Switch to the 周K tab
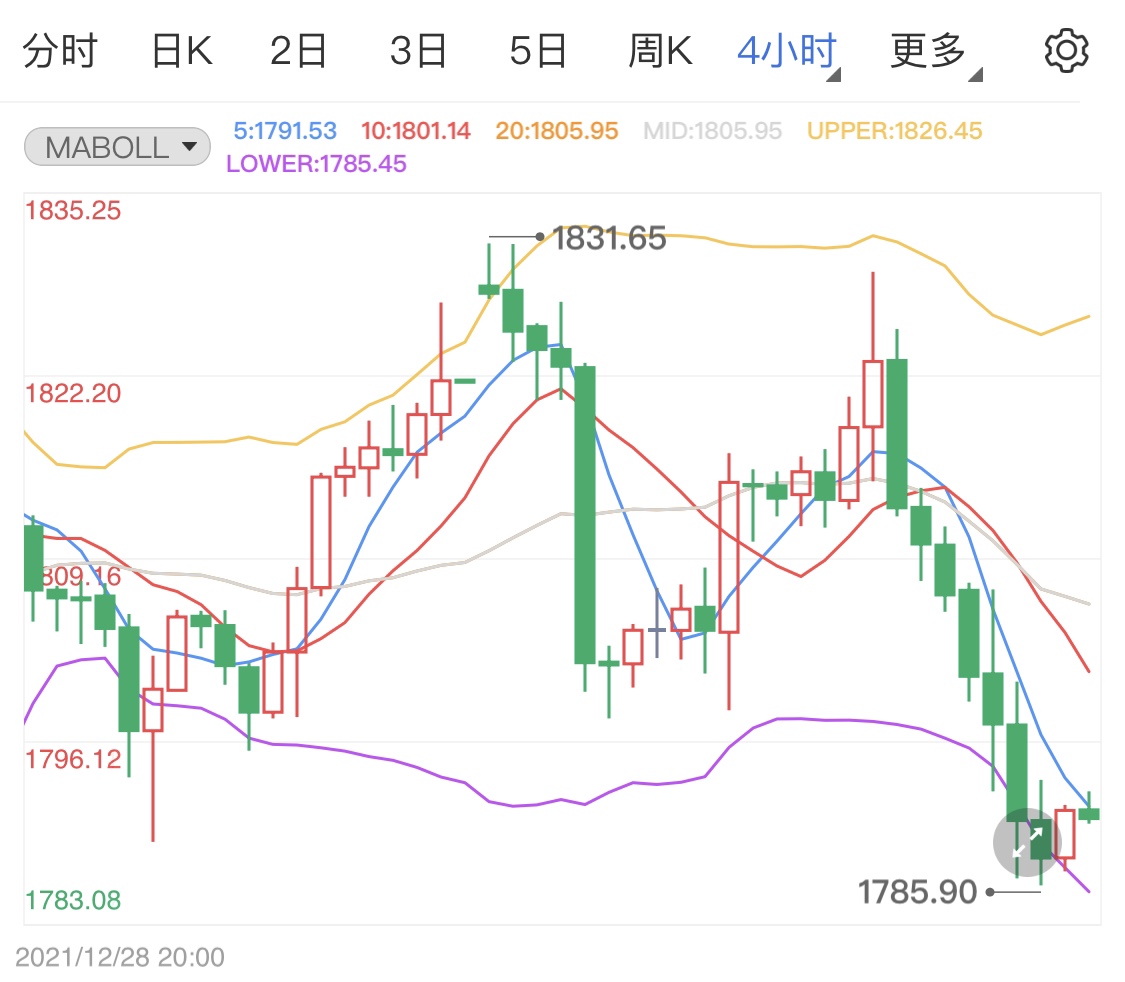 click(660, 51)
